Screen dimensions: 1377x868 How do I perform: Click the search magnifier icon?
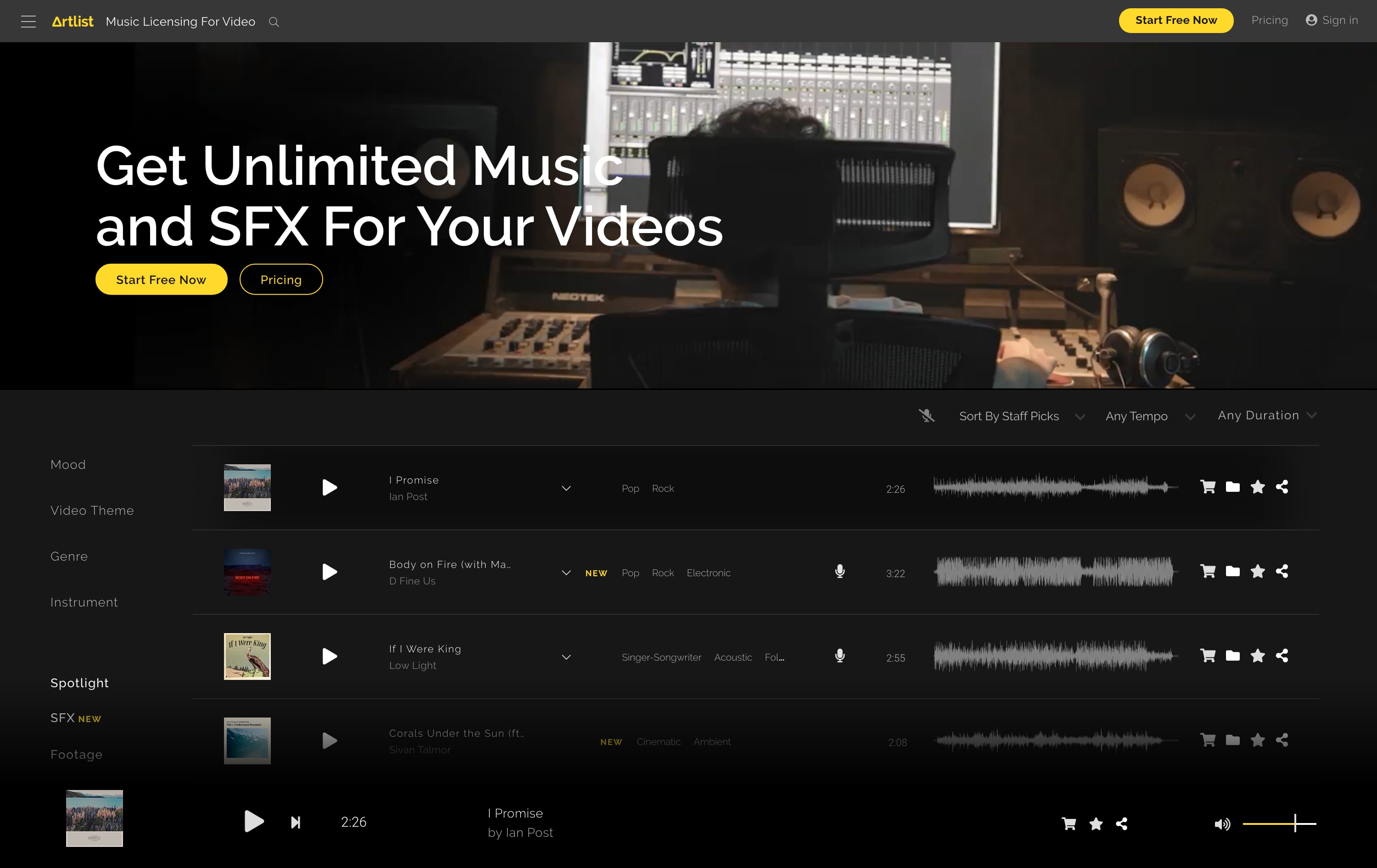[274, 22]
